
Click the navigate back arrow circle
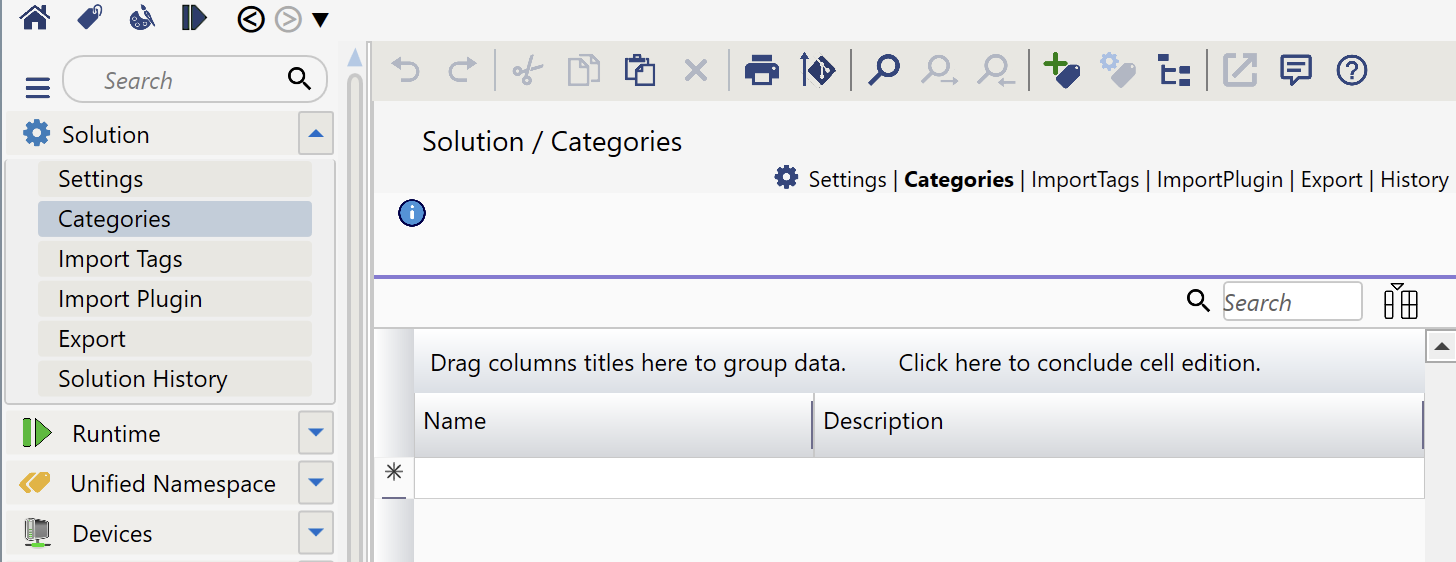(251, 18)
